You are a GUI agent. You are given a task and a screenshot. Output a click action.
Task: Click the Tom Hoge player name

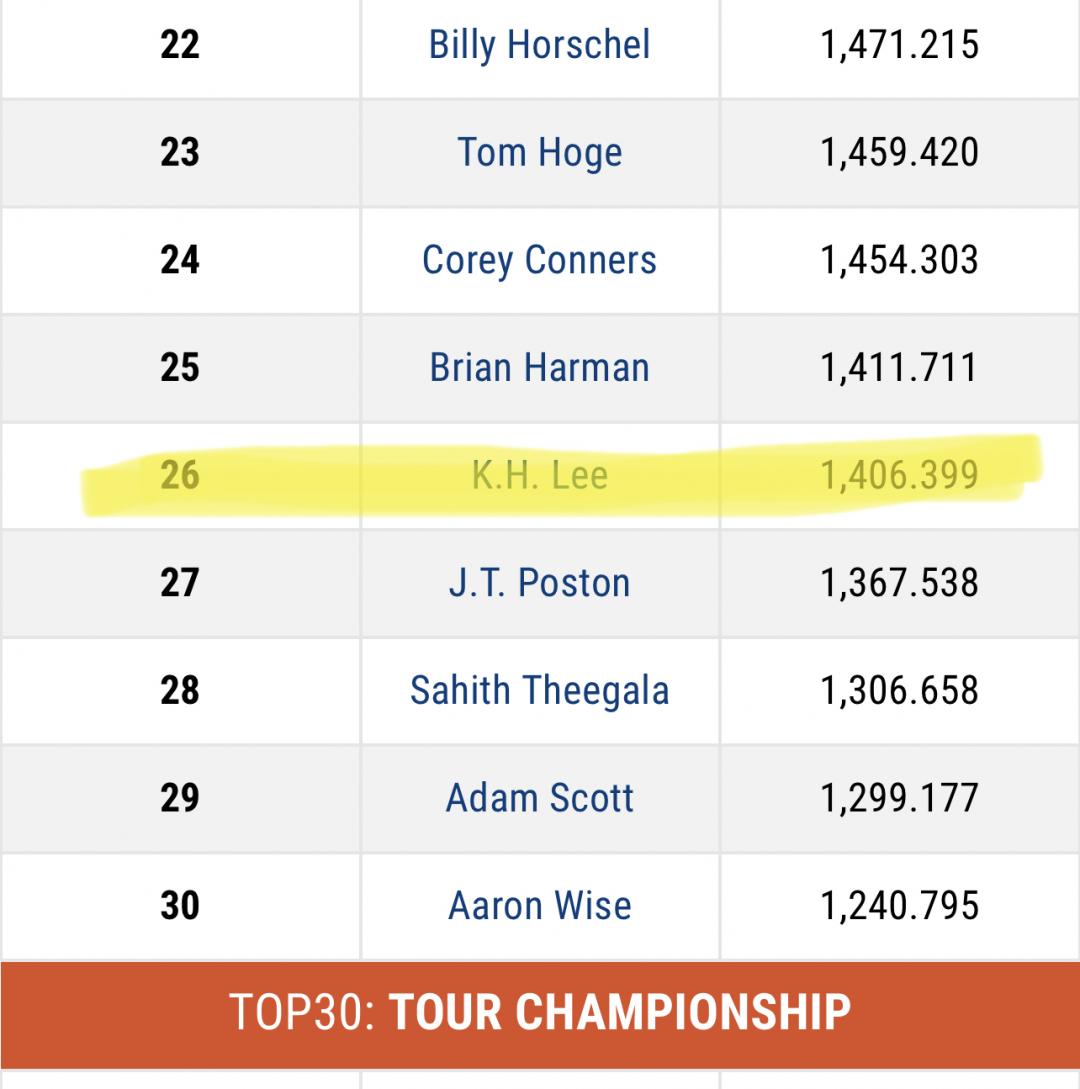coord(539,152)
